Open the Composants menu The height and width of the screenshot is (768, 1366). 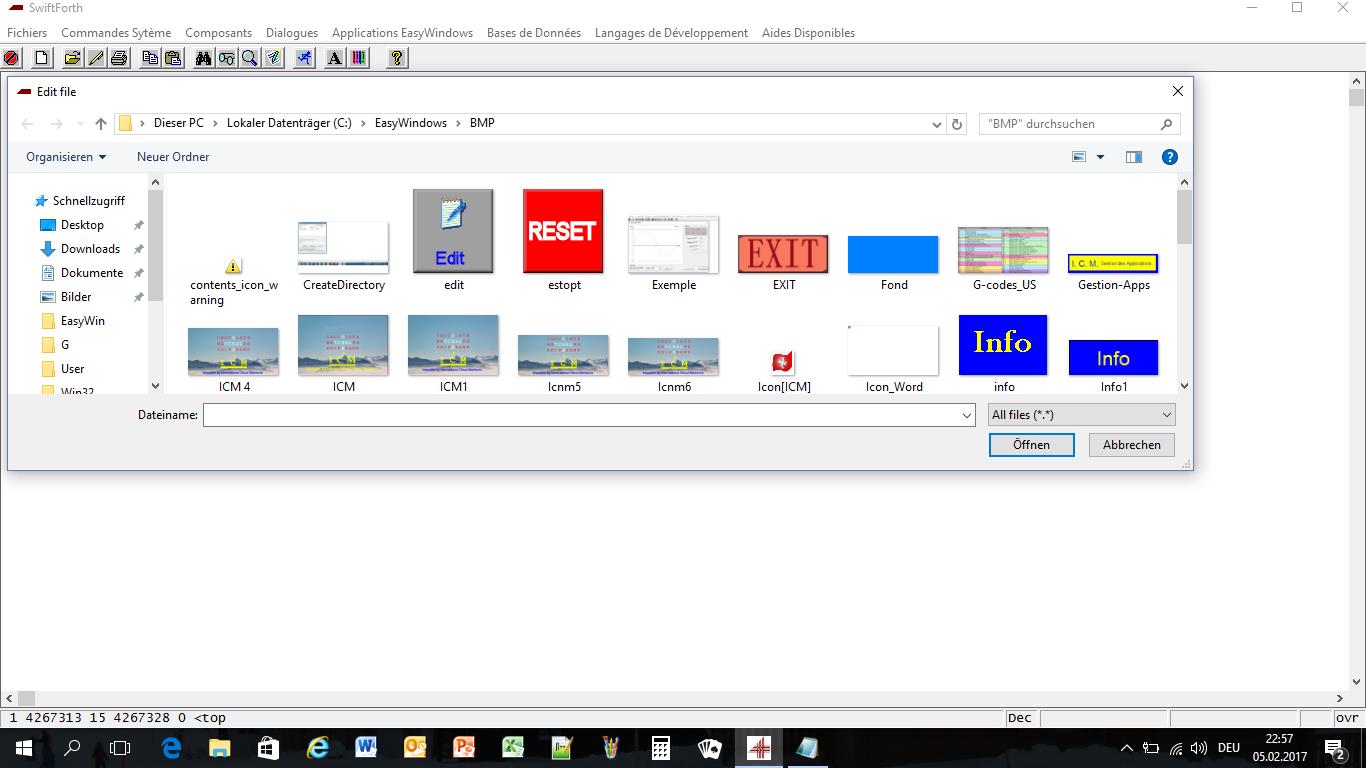pyautogui.click(x=219, y=33)
